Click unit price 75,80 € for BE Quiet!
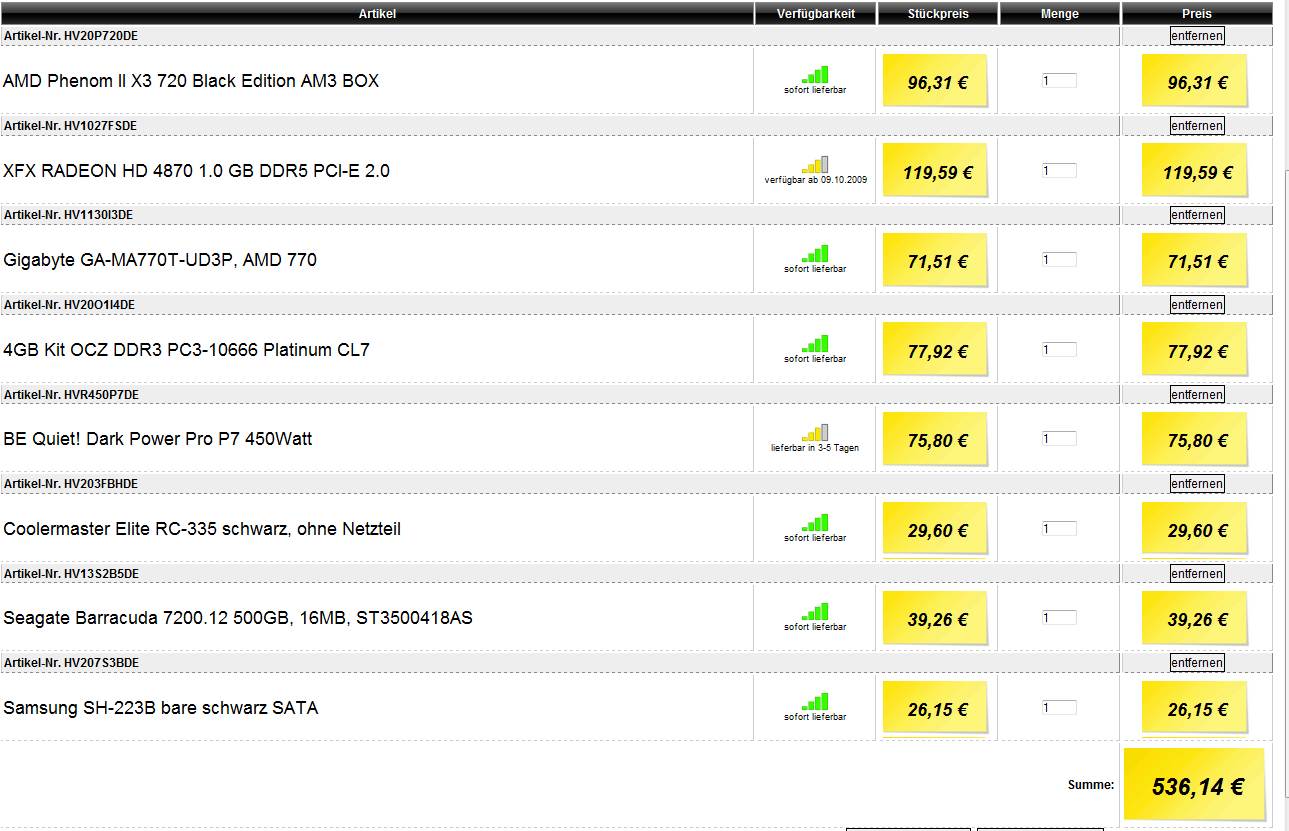The height and width of the screenshot is (831, 1289). pos(935,440)
